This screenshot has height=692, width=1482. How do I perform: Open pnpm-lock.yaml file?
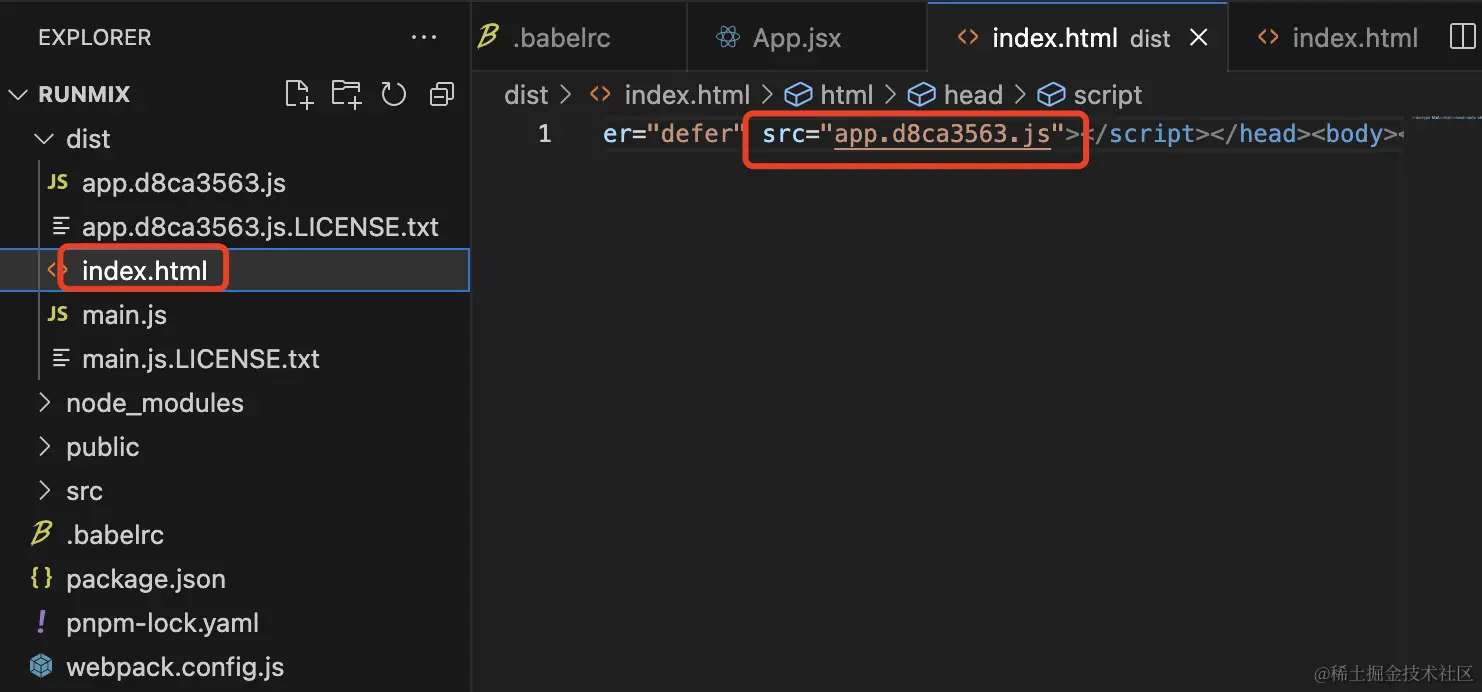(234, 623)
